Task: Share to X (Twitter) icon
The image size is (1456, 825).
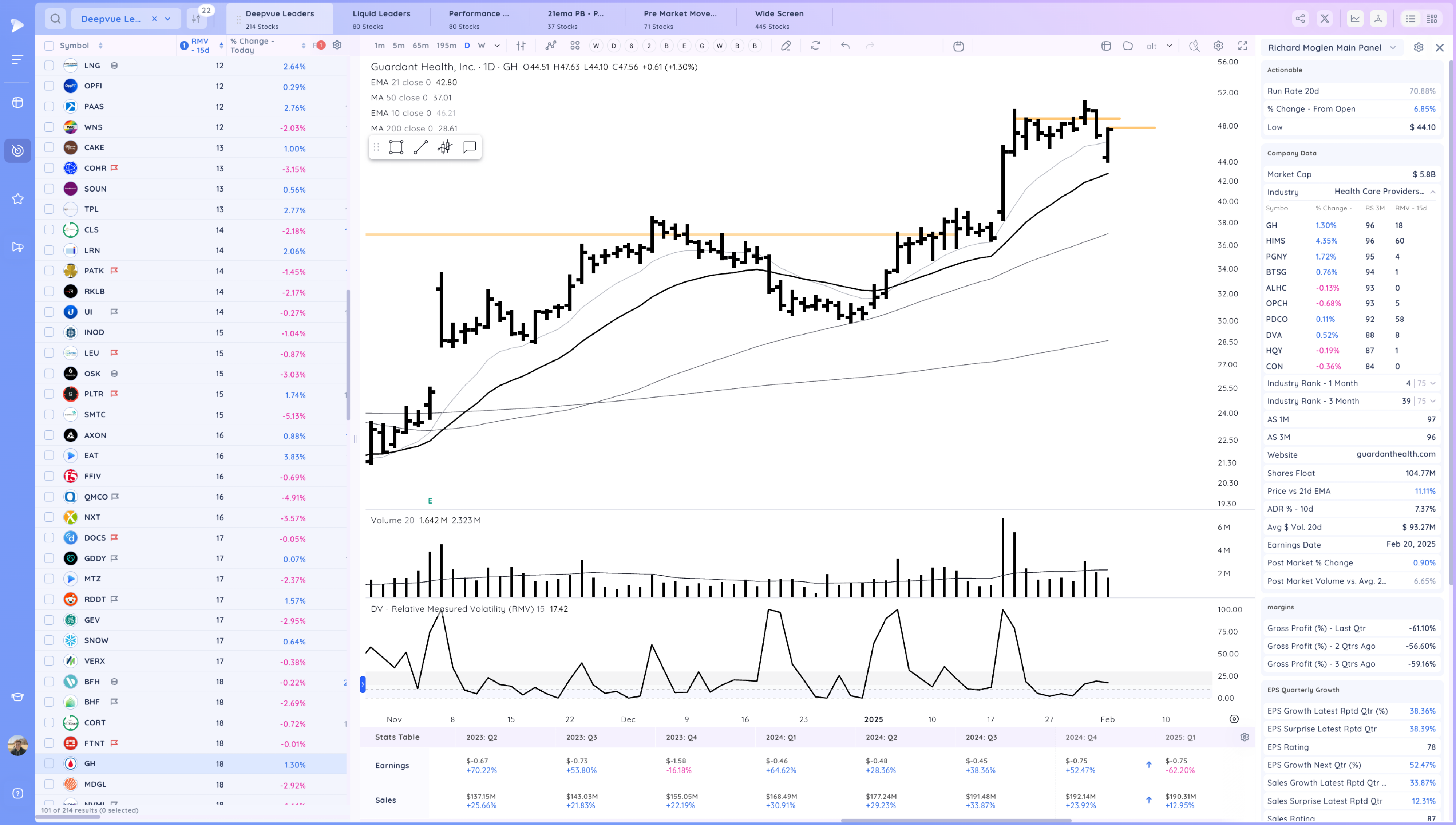Action: [1325, 19]
